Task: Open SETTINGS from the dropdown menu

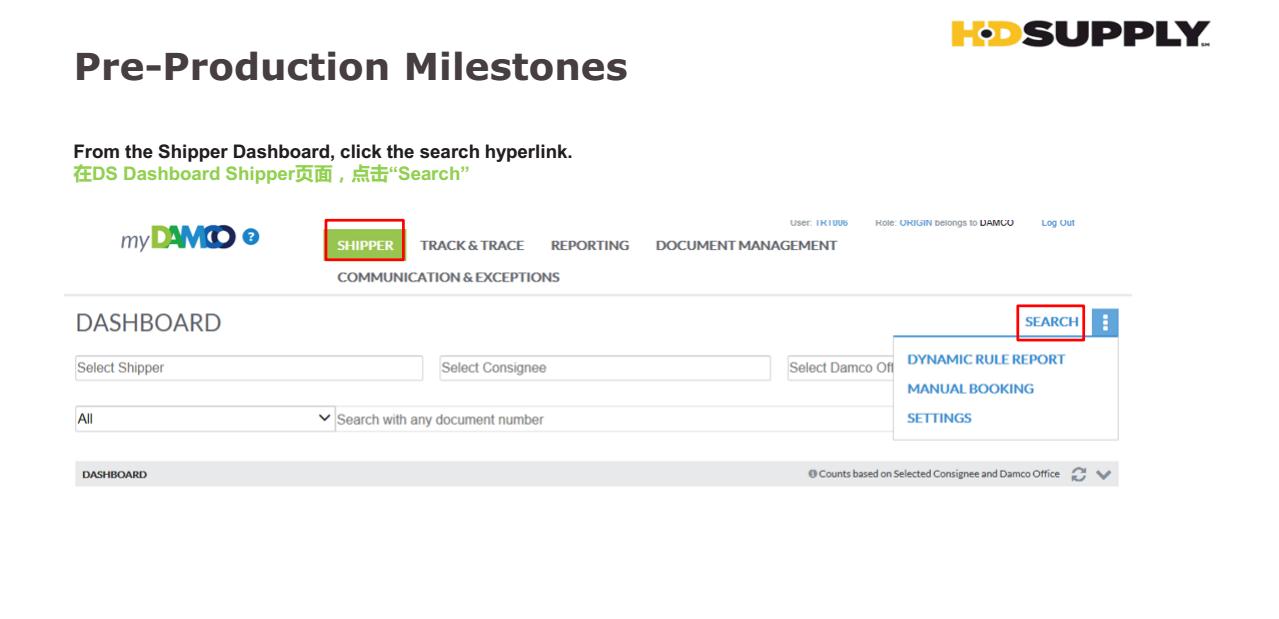Action: click(x=939, y=418)
